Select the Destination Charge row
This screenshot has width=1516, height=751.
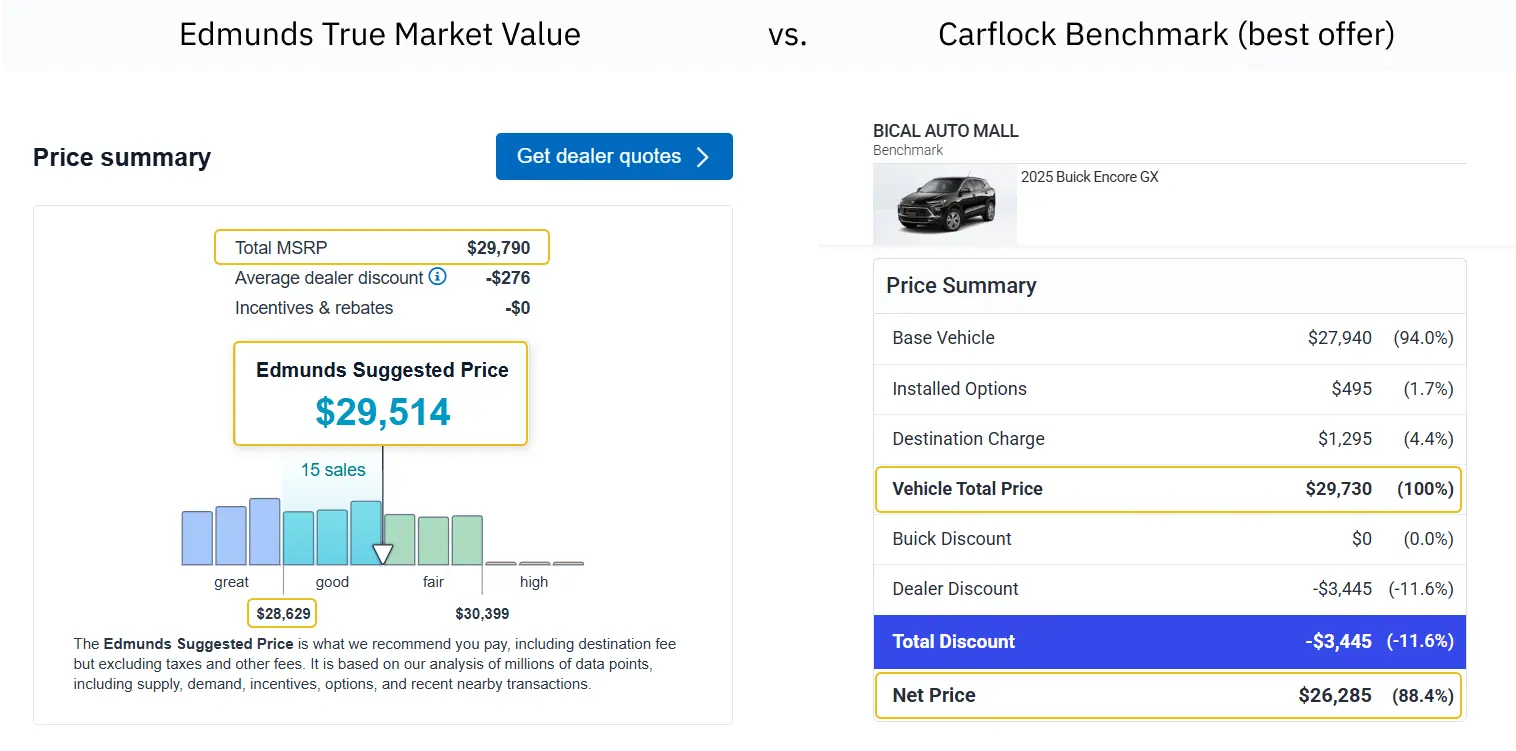[1168, 439]
